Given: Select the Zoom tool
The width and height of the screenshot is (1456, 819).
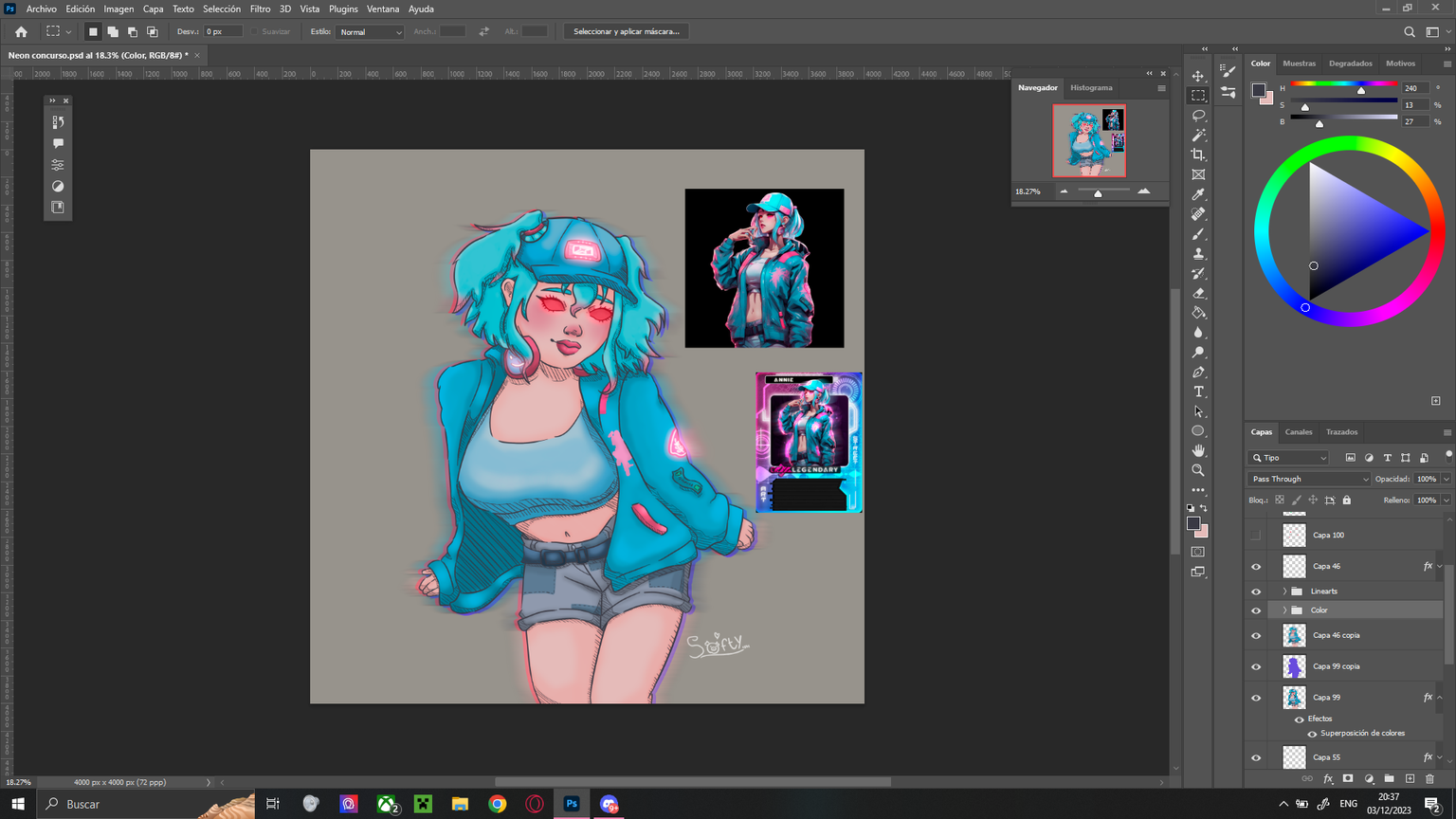Looking at the screenshot, I should tap(1198, 470).
